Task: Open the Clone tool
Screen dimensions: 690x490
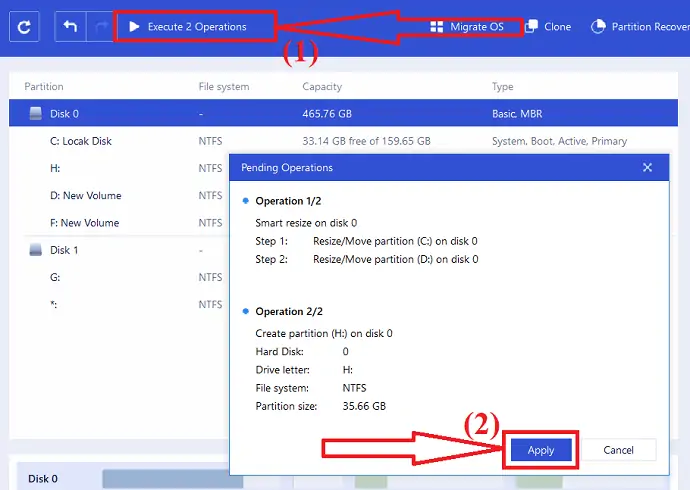Action: coord(548,27)
